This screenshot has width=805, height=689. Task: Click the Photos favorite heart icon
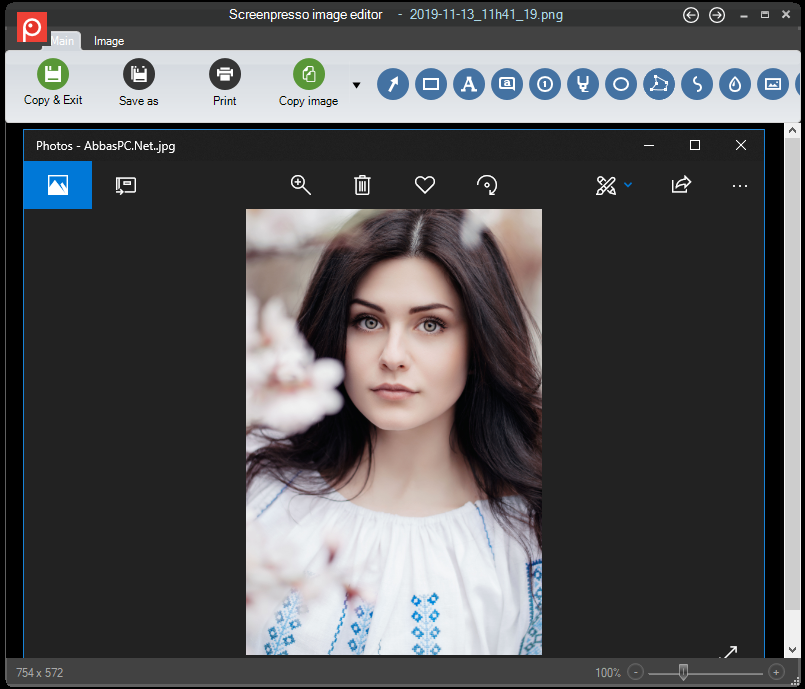(x=425, y=185)
